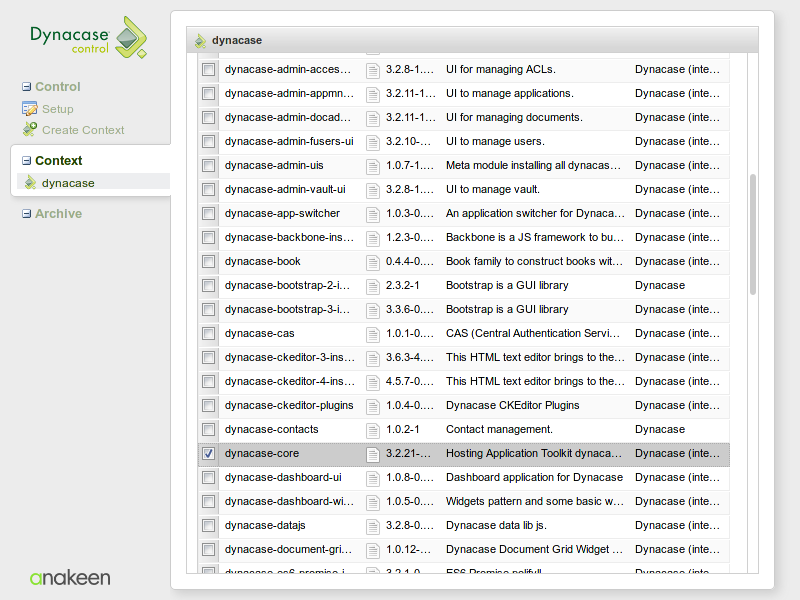
Task: Open document icon for dynacase-ckeditor-plugins row
Action: click(373, 406)
